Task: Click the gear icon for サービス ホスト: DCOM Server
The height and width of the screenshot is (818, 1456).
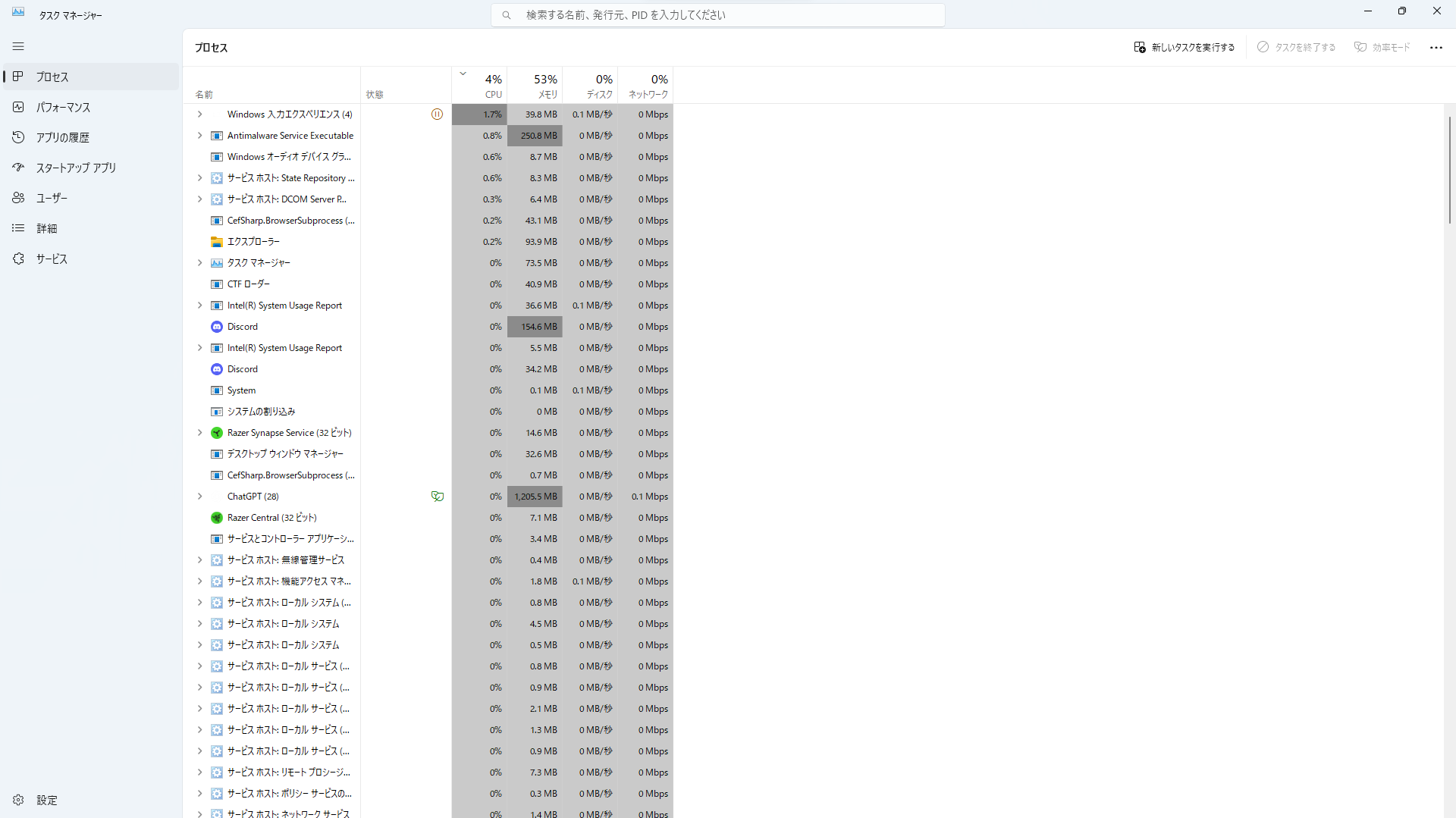Action: coord(217,199)
